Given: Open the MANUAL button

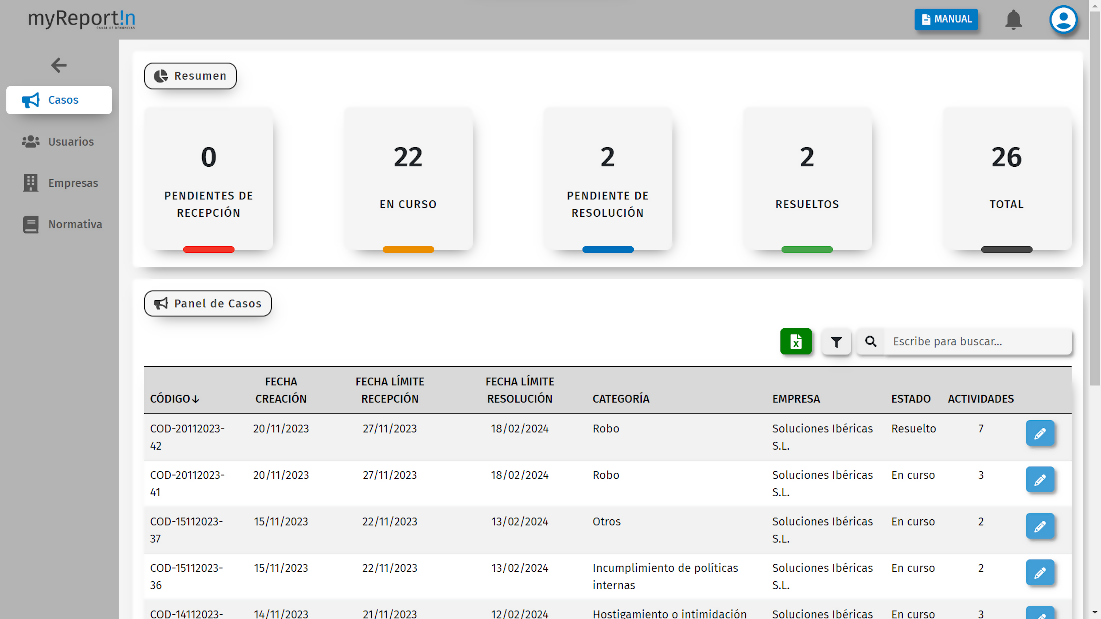Looking at the screenshot, I should point(945,19).
